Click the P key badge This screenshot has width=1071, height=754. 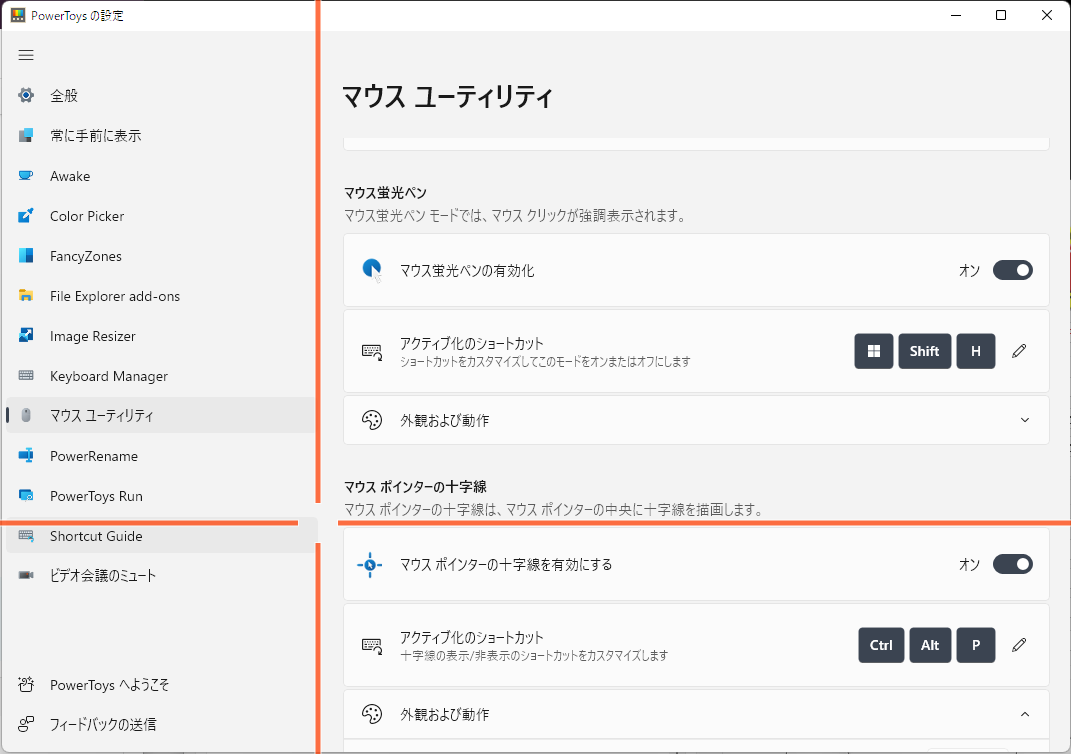[975, 645]
